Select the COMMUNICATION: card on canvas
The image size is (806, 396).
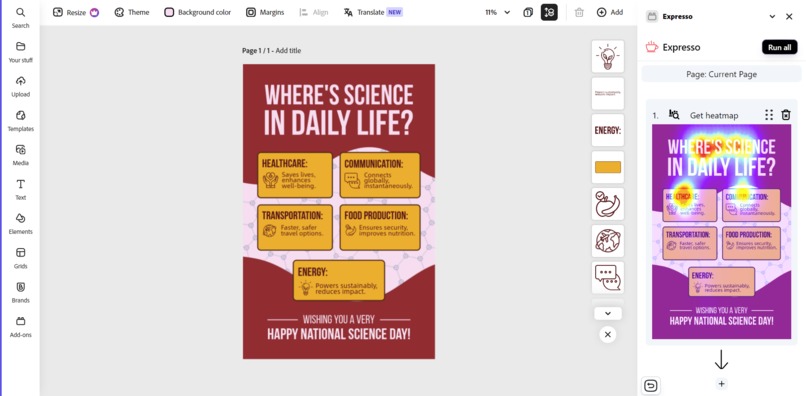(379, 175)
